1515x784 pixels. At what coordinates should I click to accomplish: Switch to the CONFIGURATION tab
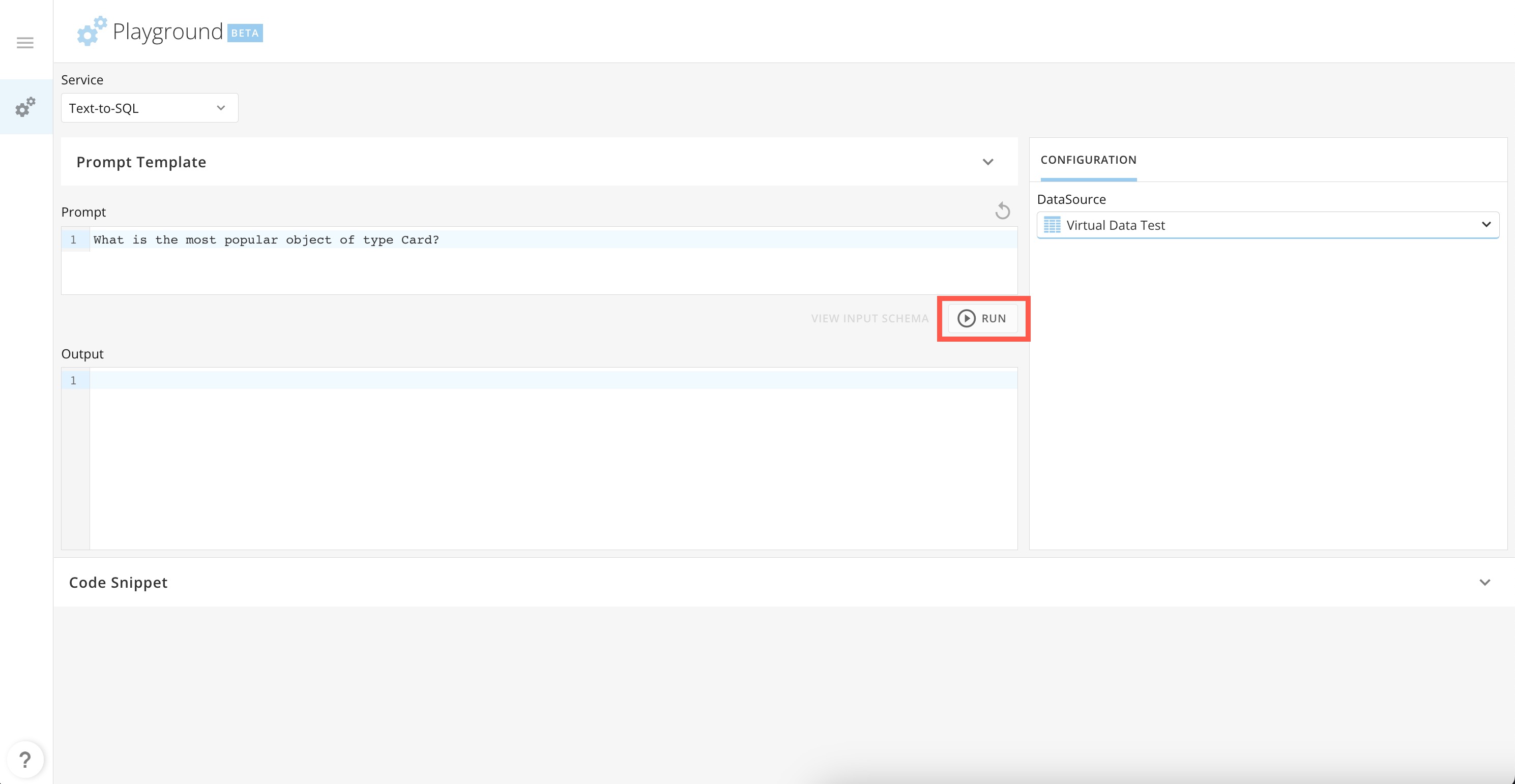click(1088, 160)
